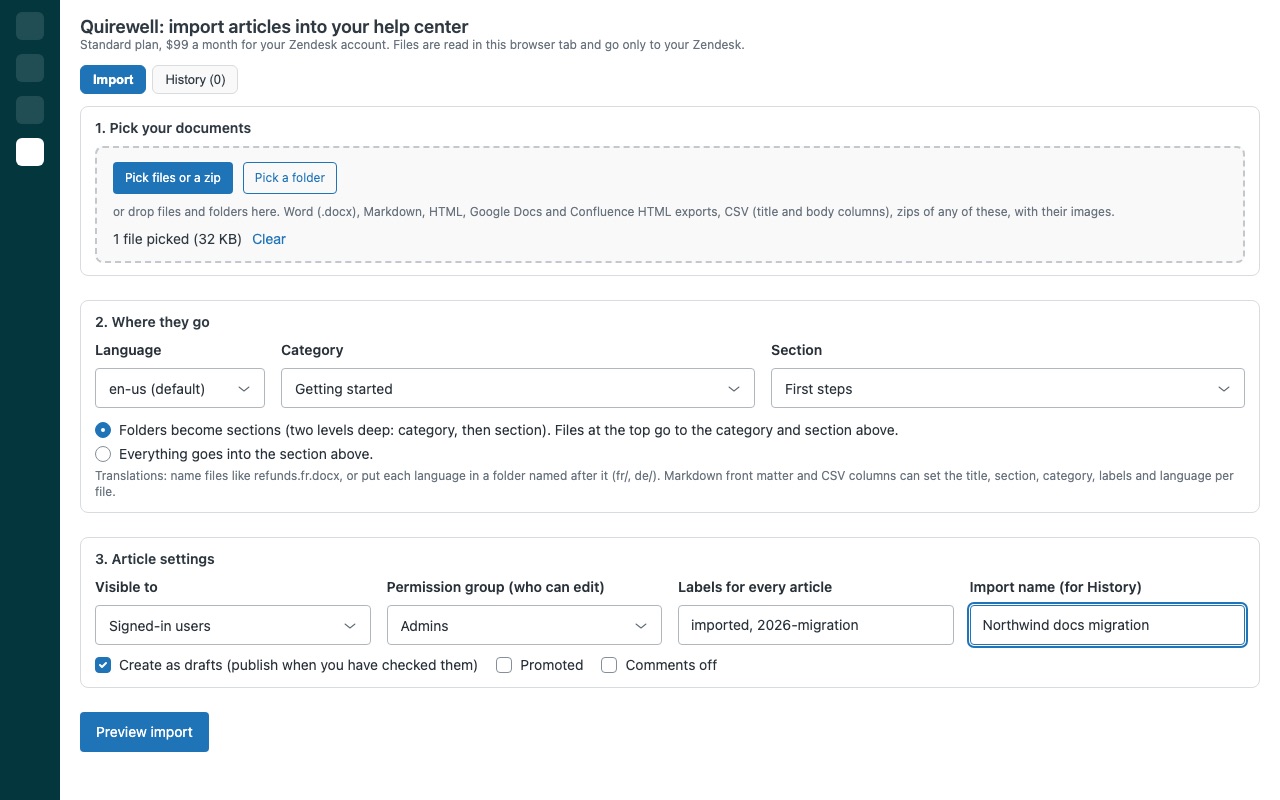Click the '1 file picked (32 KB)' text
The image size is (1280, 800).
click(177, 239)
